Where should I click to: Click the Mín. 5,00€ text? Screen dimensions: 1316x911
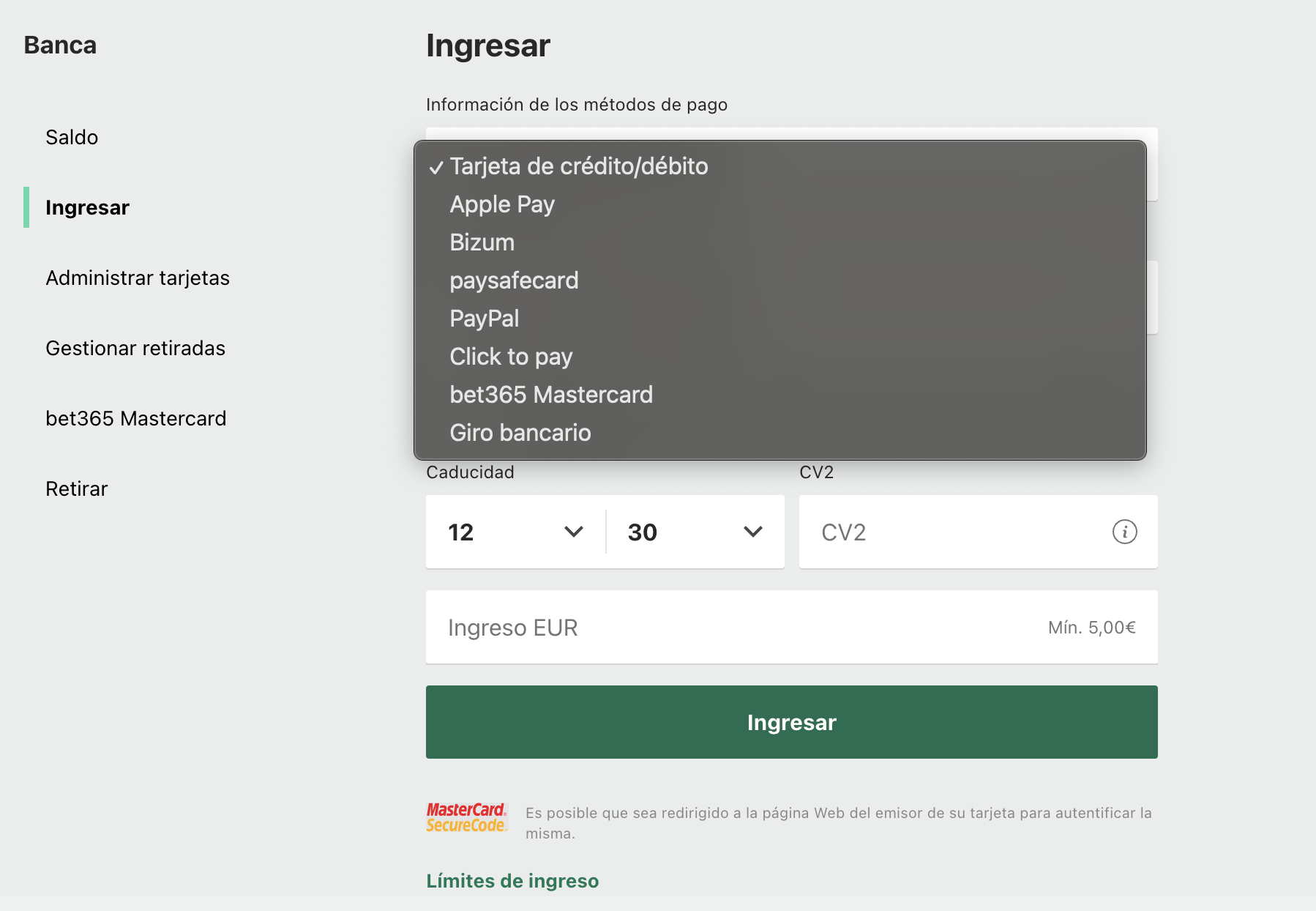[1091, 628]
